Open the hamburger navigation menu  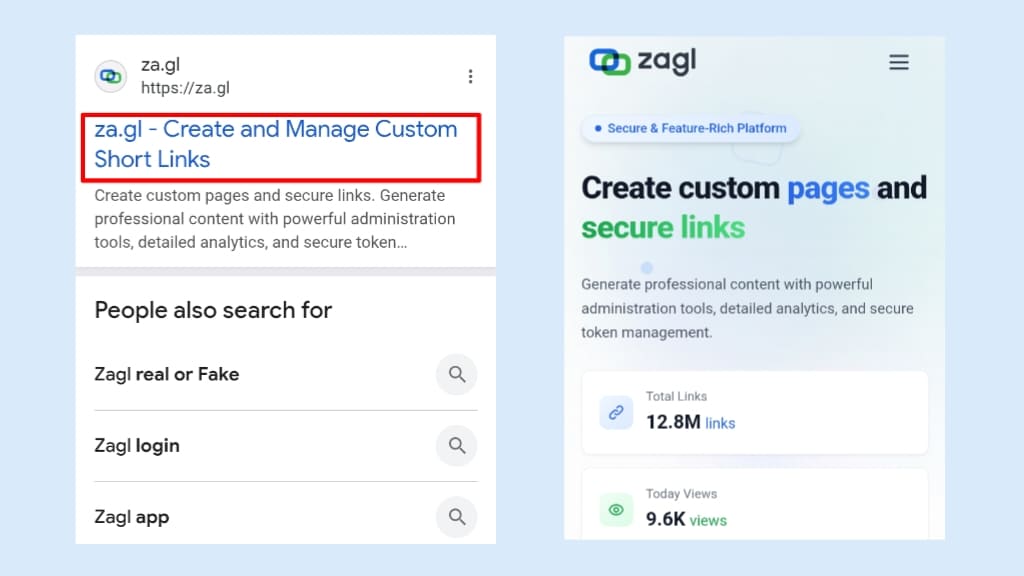[x=899, y=62]
